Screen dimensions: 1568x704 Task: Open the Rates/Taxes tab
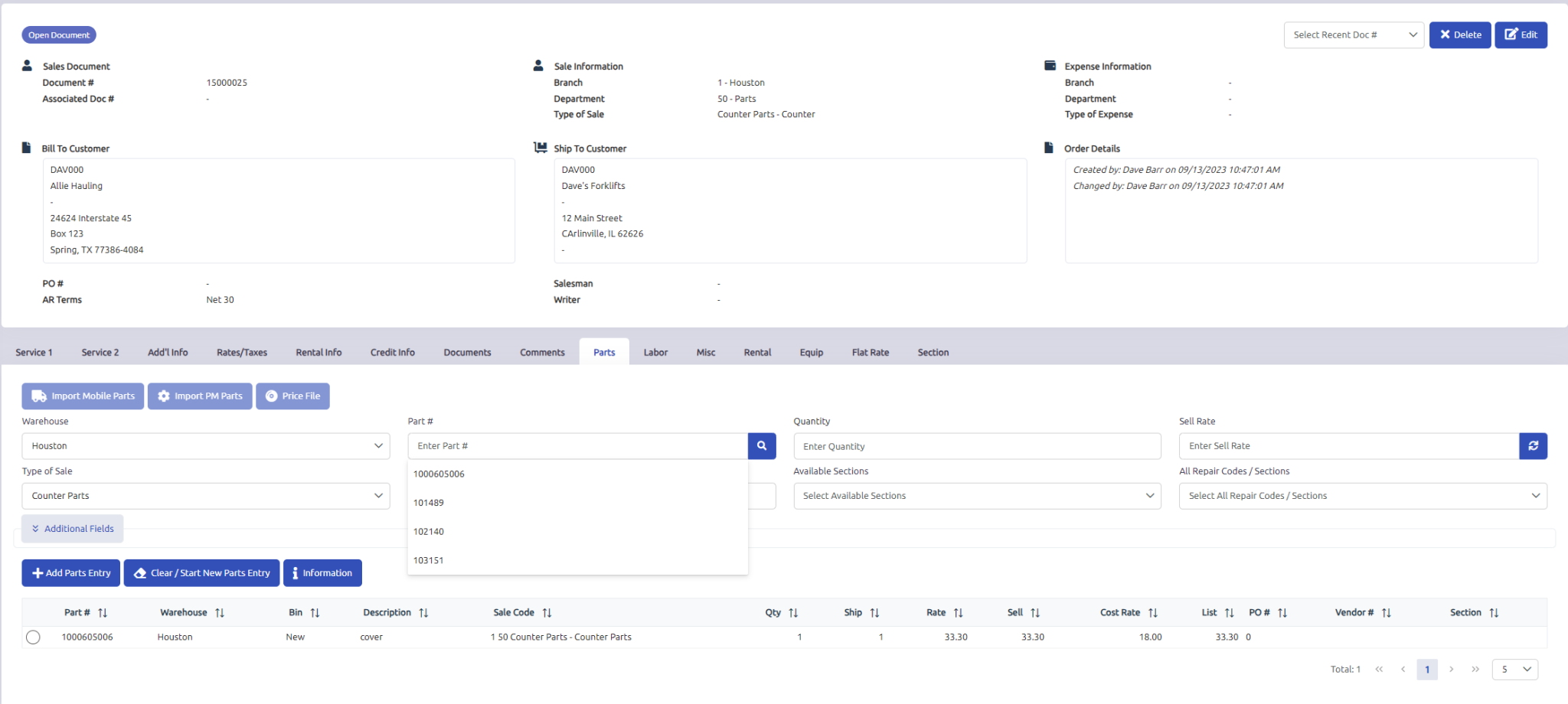tap(241, 352)
